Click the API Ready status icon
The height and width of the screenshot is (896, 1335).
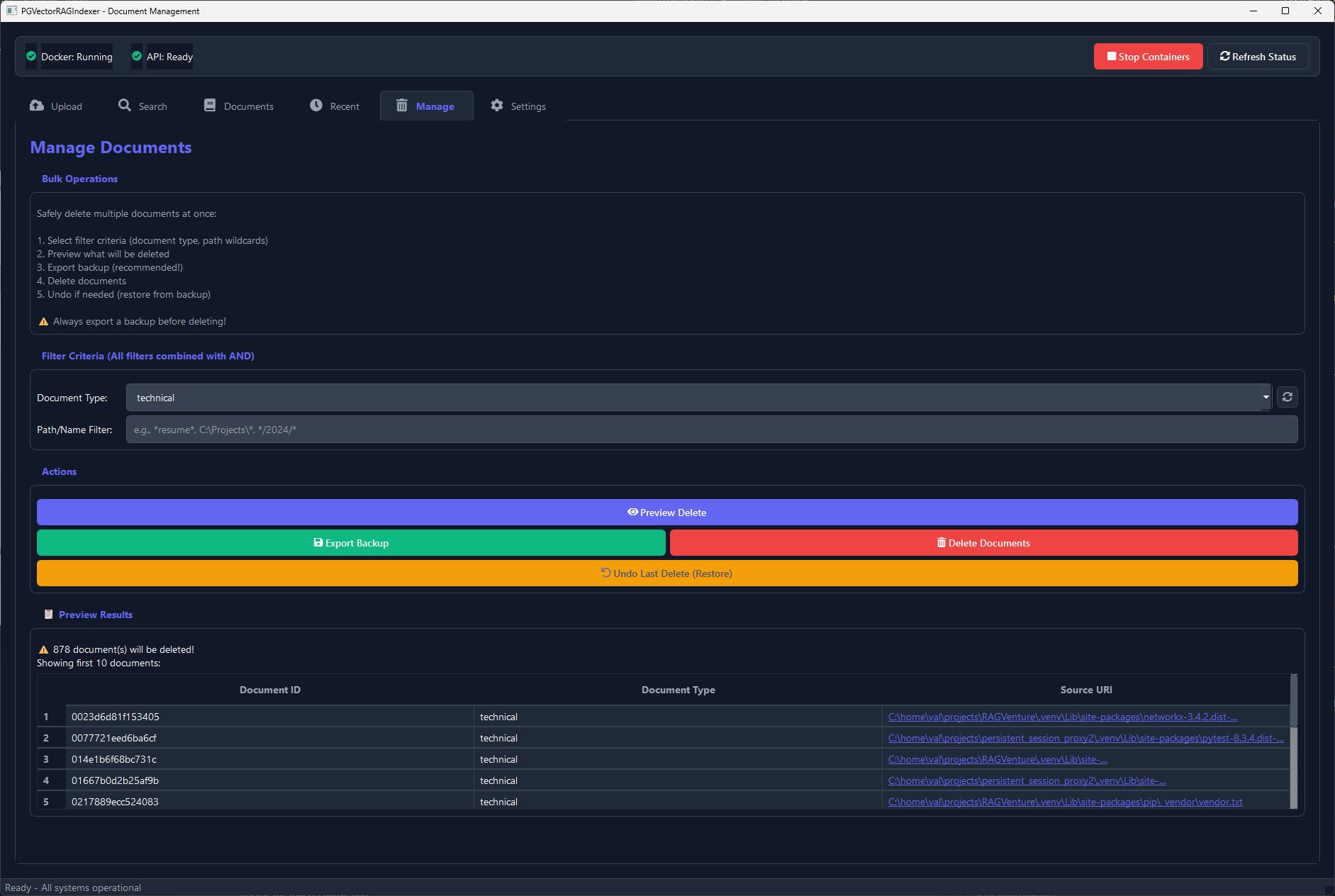click(136, 56)
